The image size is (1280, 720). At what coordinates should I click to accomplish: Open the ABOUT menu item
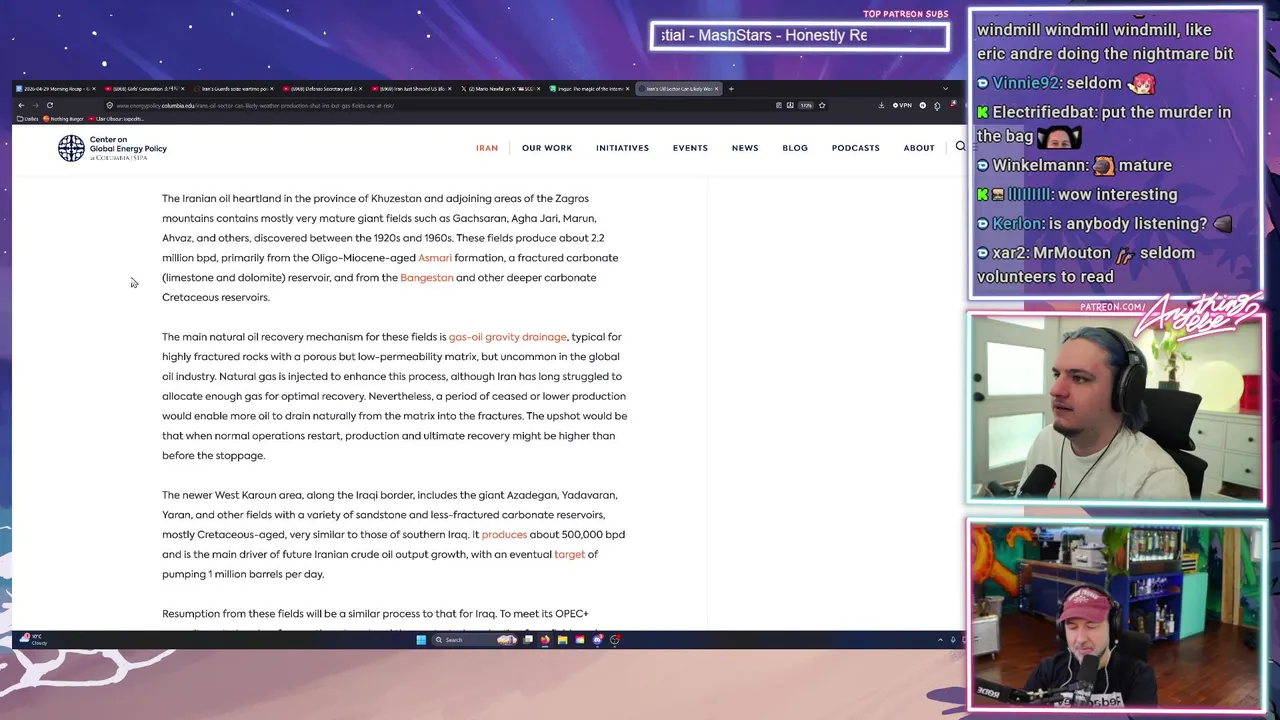(919, 148)
